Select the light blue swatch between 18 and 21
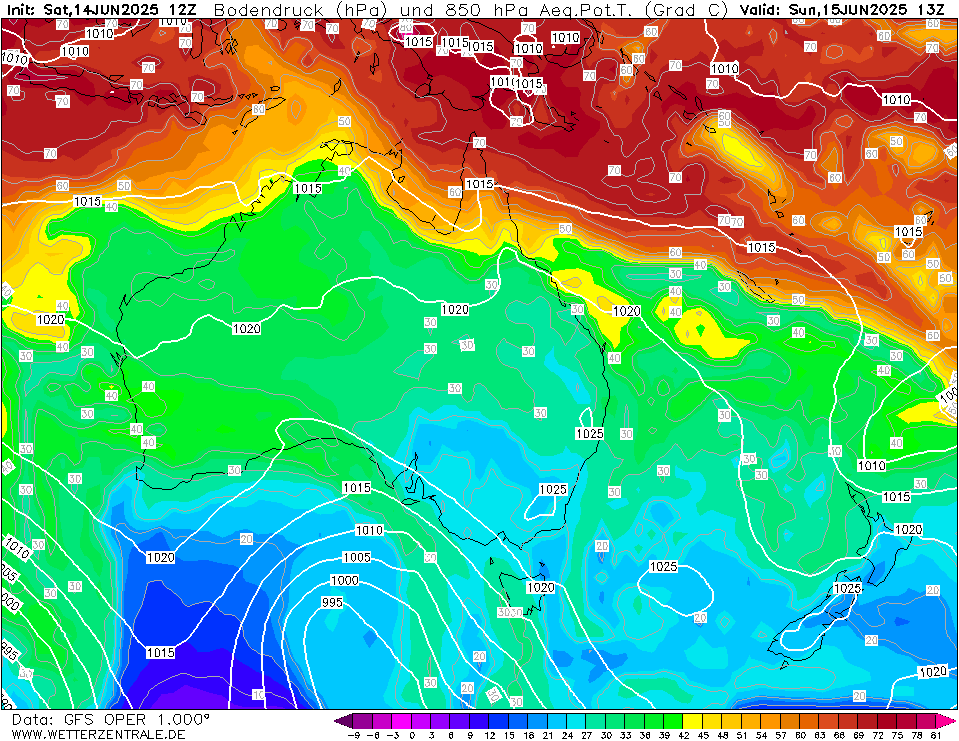 coord(537,721)
